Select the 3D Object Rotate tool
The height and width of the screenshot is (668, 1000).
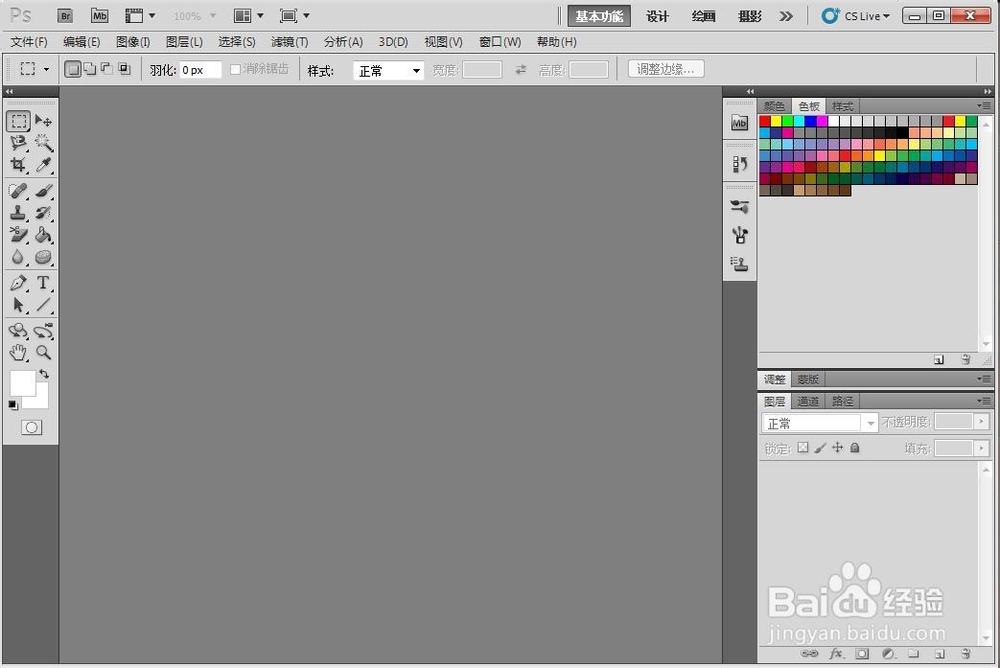coord(18,330)
